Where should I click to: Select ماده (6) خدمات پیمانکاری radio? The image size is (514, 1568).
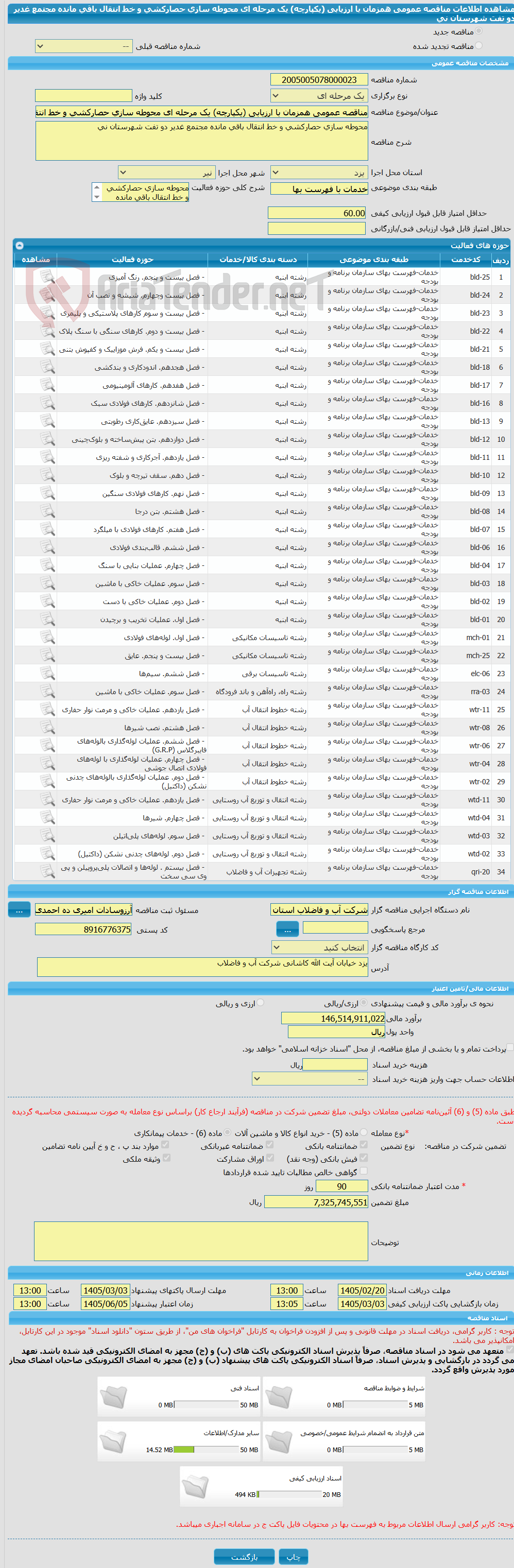coord(227,1132)
